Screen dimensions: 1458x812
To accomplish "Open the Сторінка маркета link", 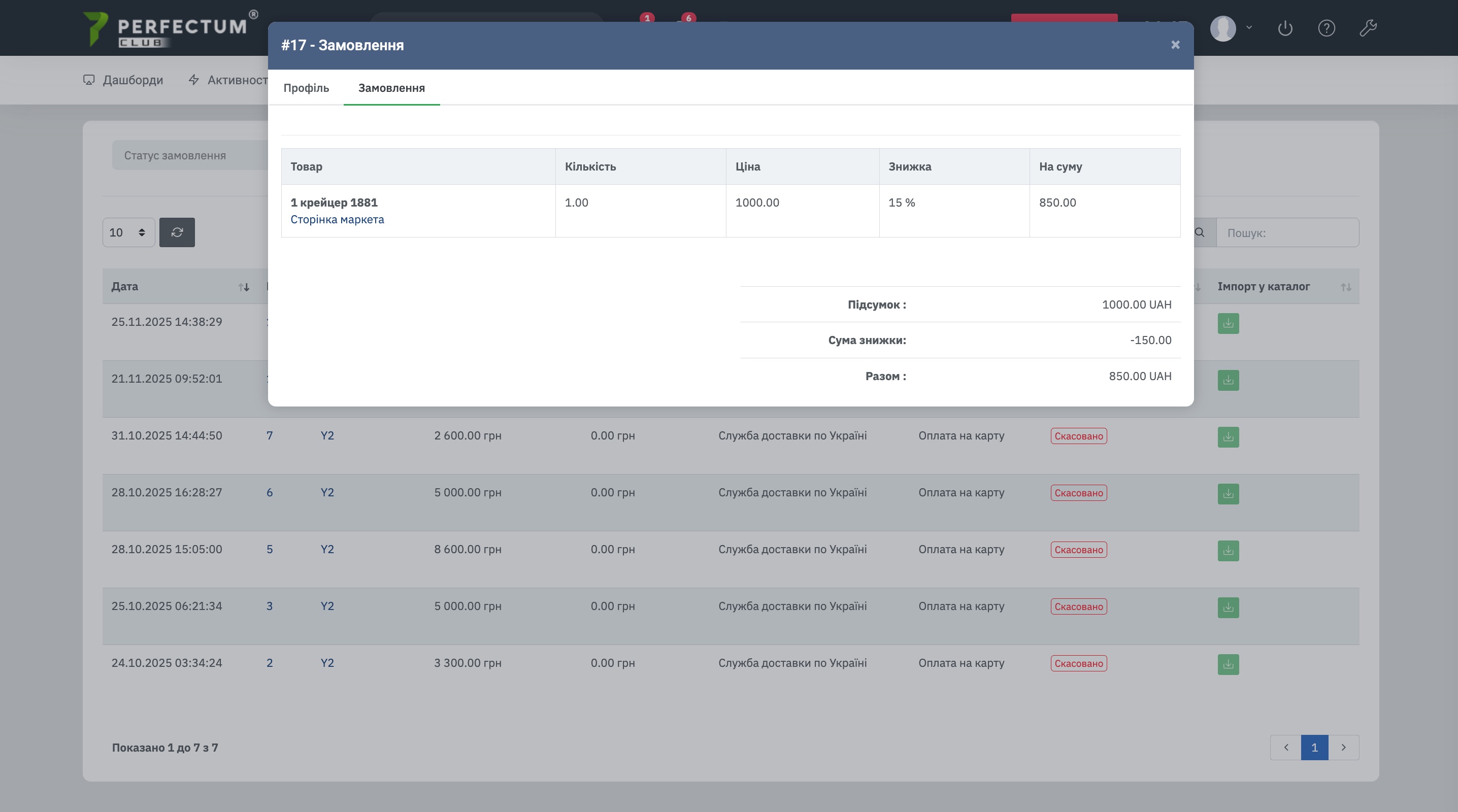I will pyautogui.click(x=337, y=220).
